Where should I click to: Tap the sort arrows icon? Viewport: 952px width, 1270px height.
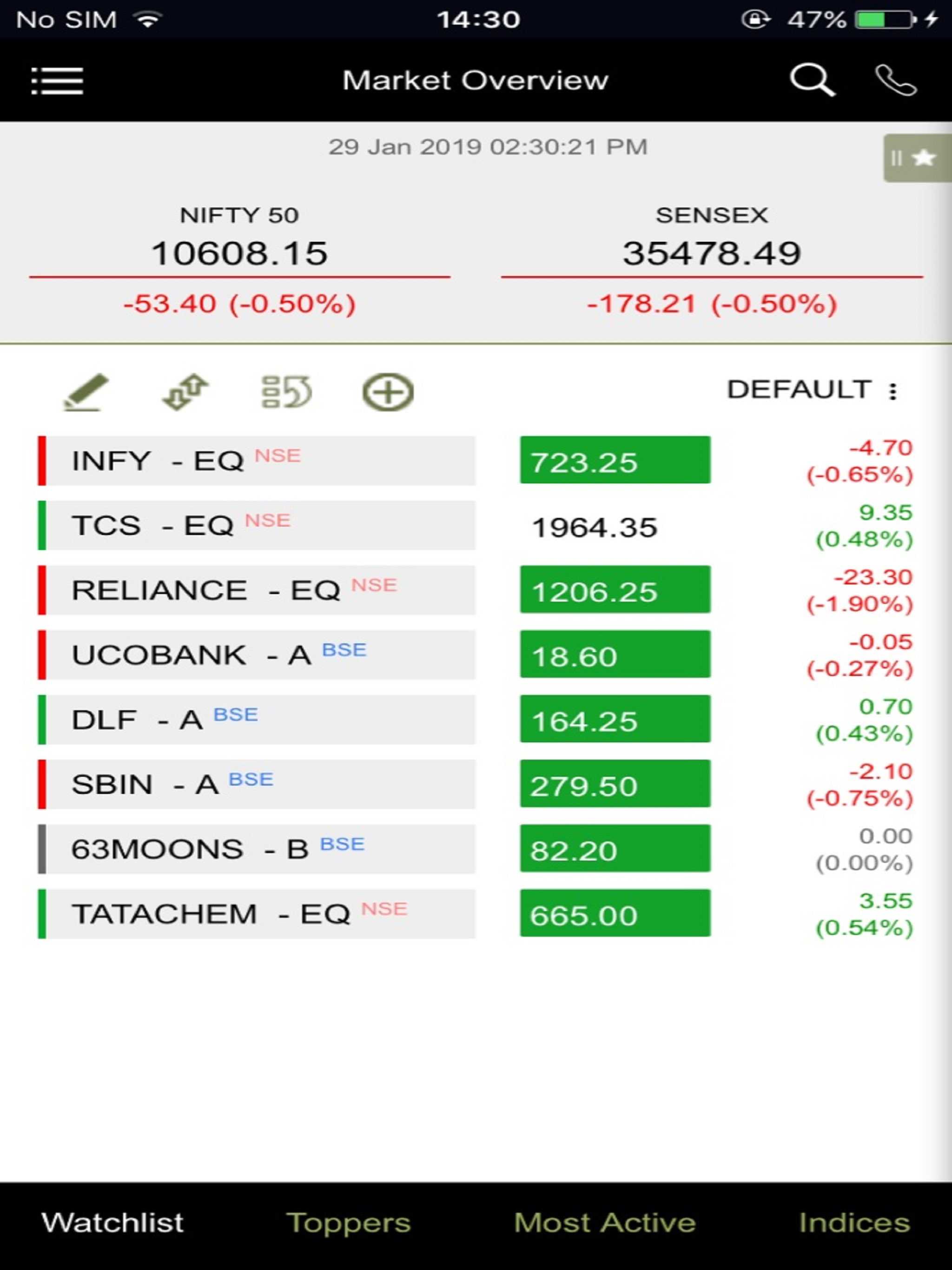(185, 392)
